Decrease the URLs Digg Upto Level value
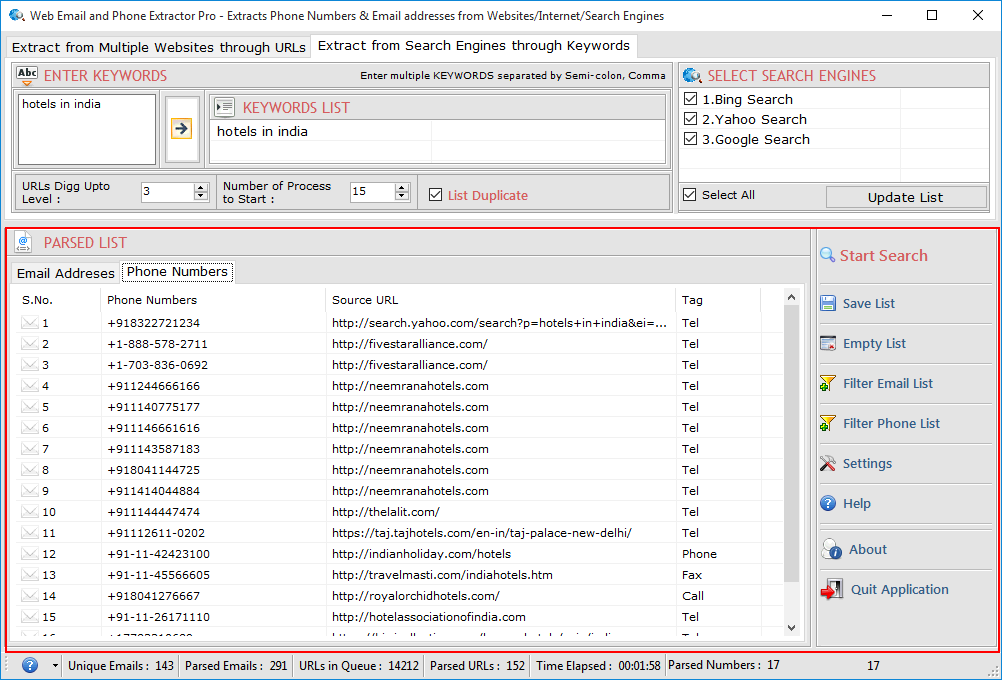Screen dimensions: 1002x680 pos(201,196)
